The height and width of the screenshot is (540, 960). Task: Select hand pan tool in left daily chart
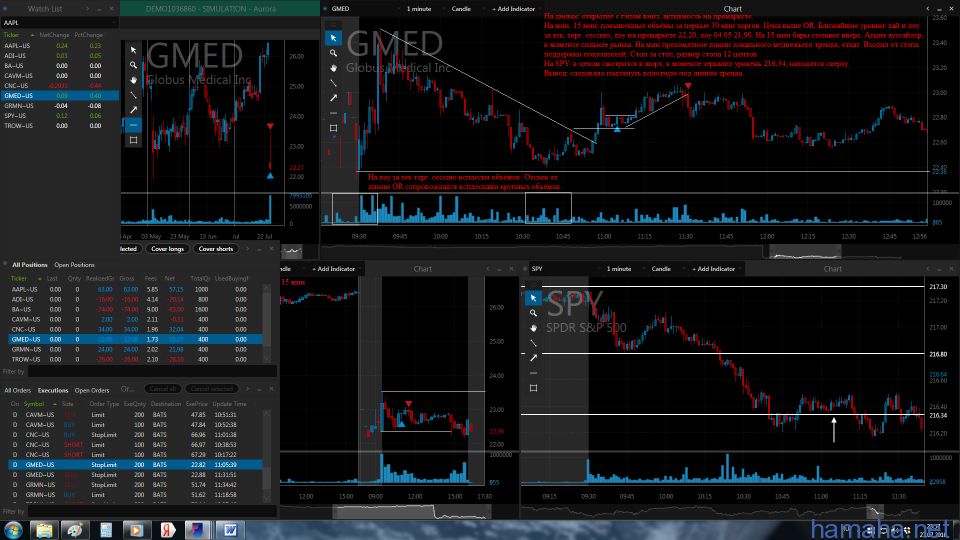coord(133,80)
